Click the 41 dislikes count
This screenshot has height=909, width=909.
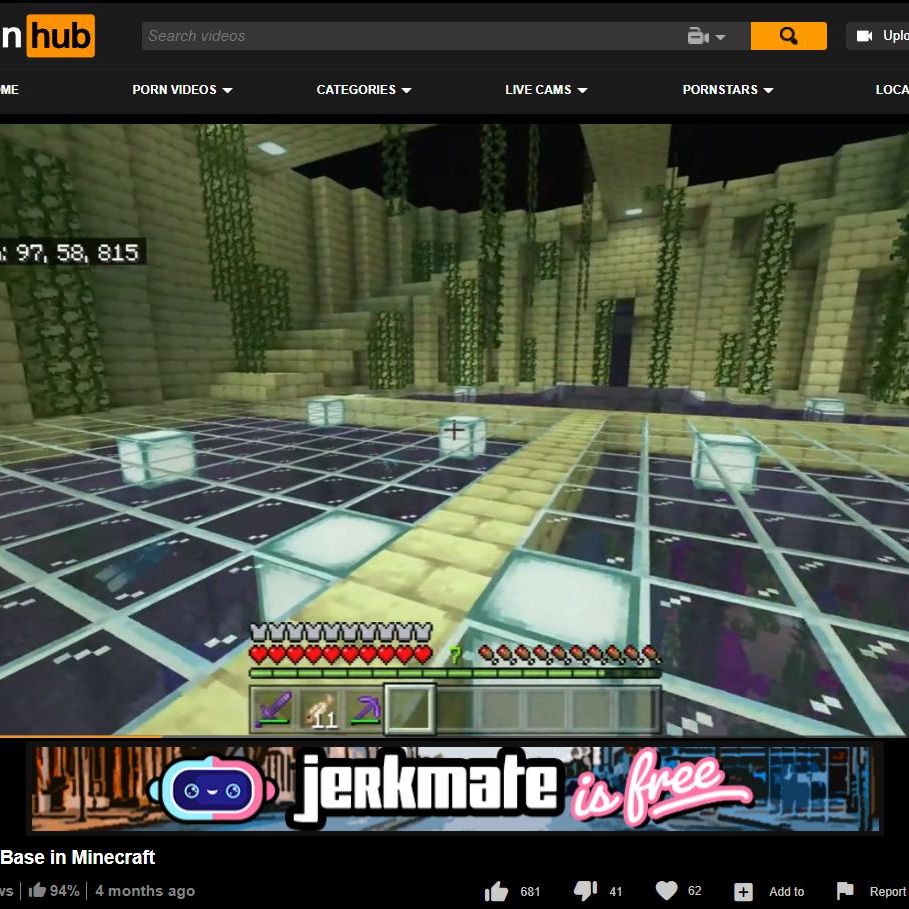tap(616, 892)
